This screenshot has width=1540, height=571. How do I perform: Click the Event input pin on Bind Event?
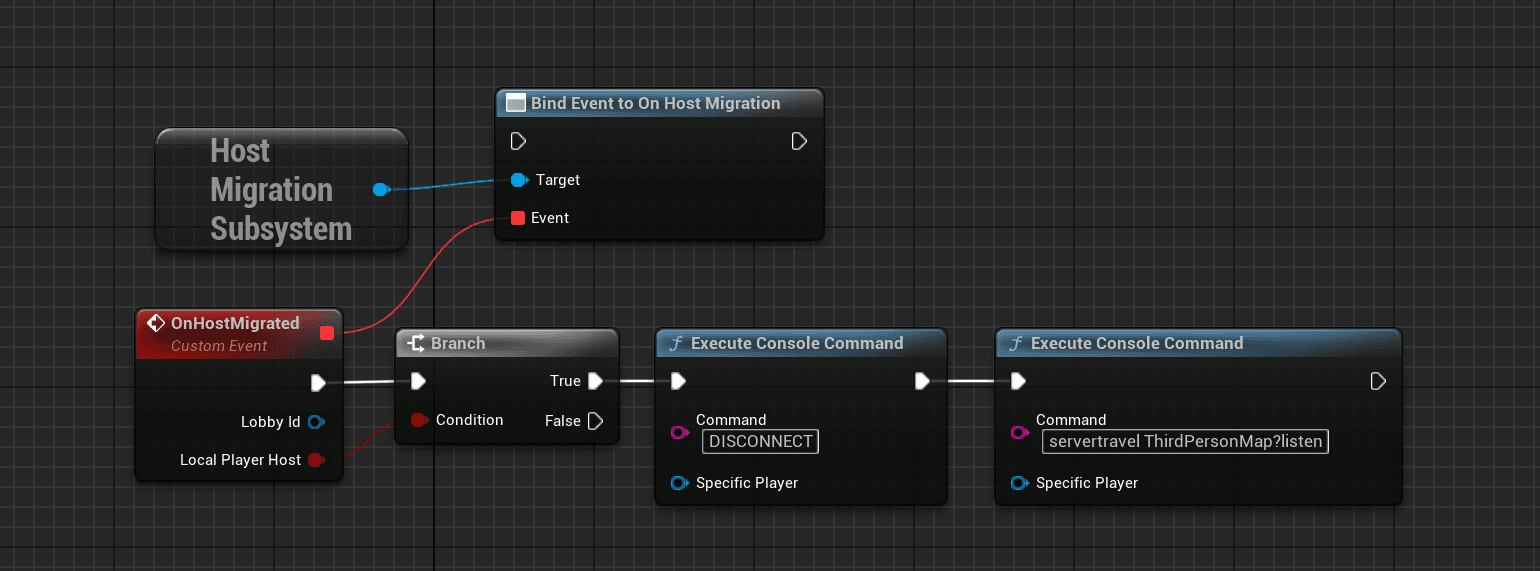tap(517, 218)
